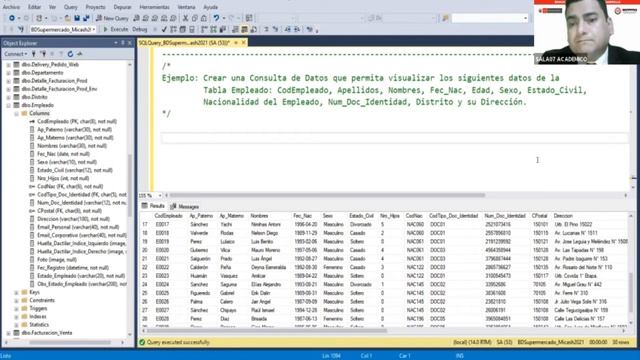The width and height of the screenshot is (640, 360).
Task: Click the Copy icon in the toolbar
Action: [x=195, y=18]
